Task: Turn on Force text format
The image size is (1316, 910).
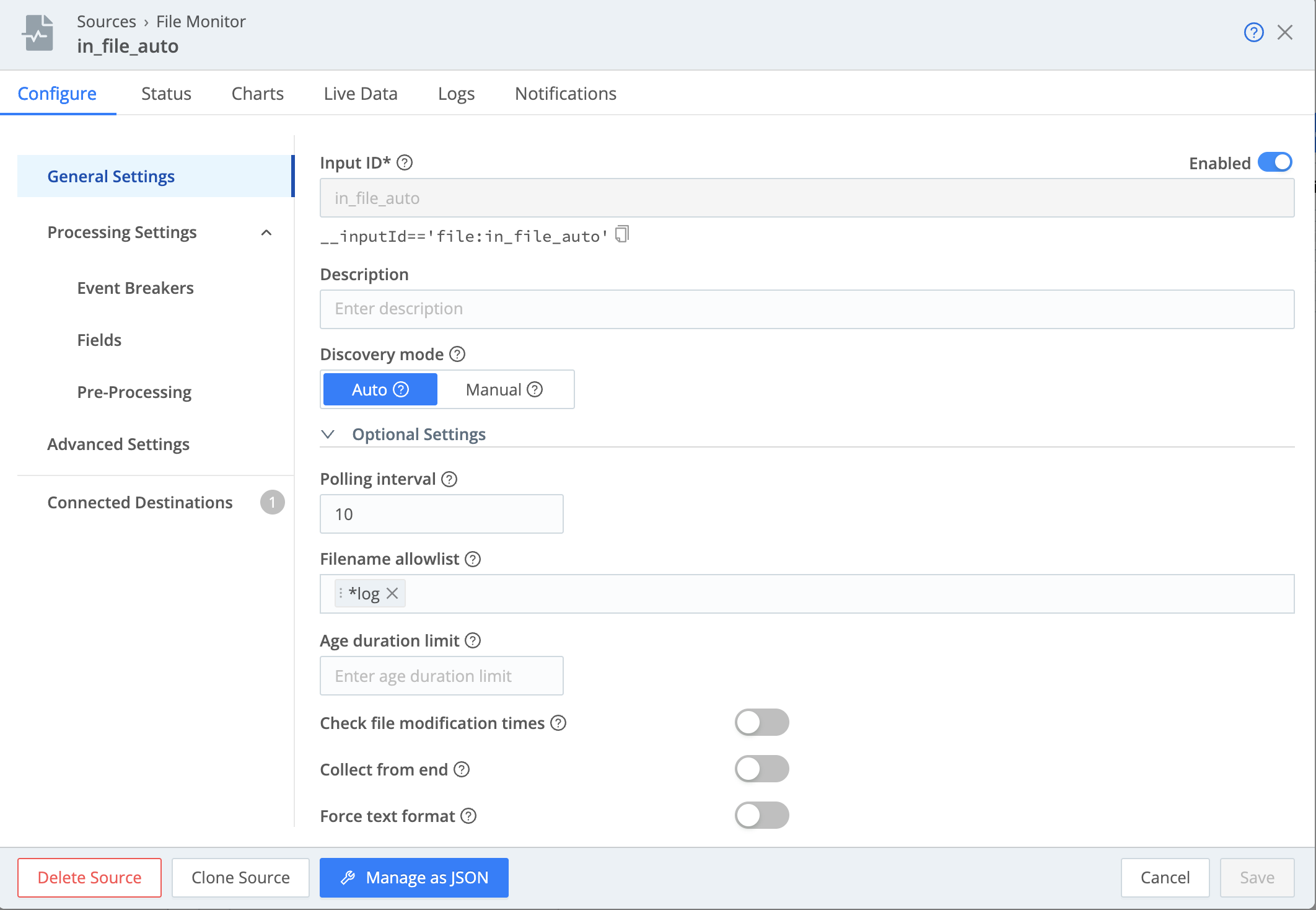Action: click(761, 815)
